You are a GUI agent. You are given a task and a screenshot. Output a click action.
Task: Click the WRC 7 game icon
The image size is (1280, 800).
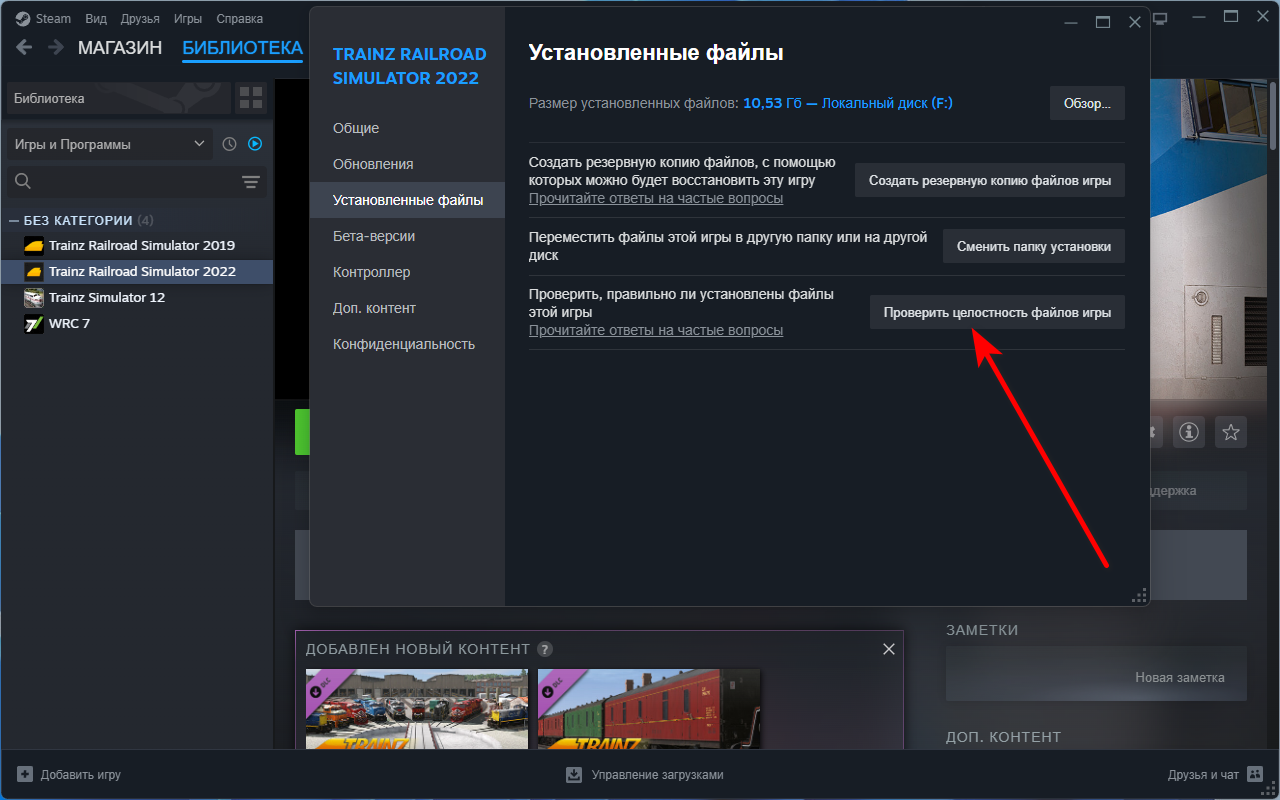pos(34,324)
